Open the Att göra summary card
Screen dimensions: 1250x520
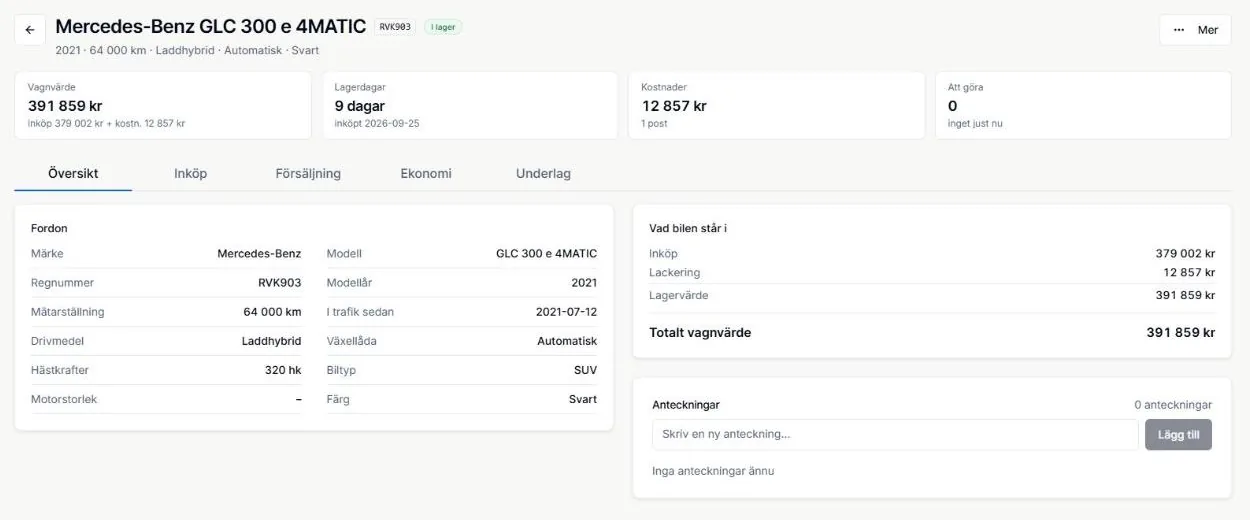[1083, 105]
